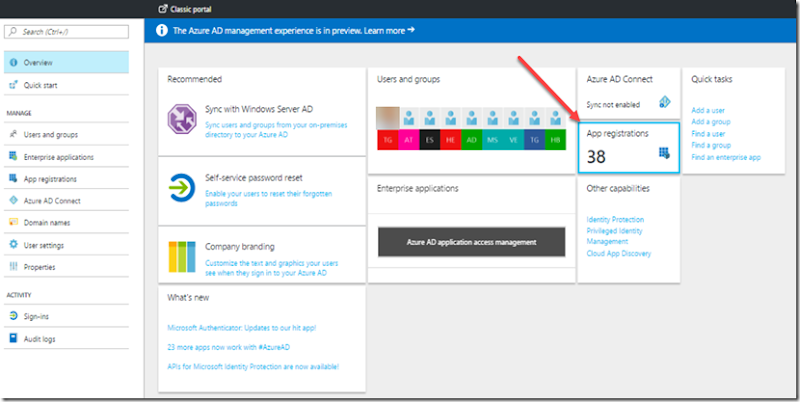
Task: Open Cloud App Discovery link
Action: point(619,253)
